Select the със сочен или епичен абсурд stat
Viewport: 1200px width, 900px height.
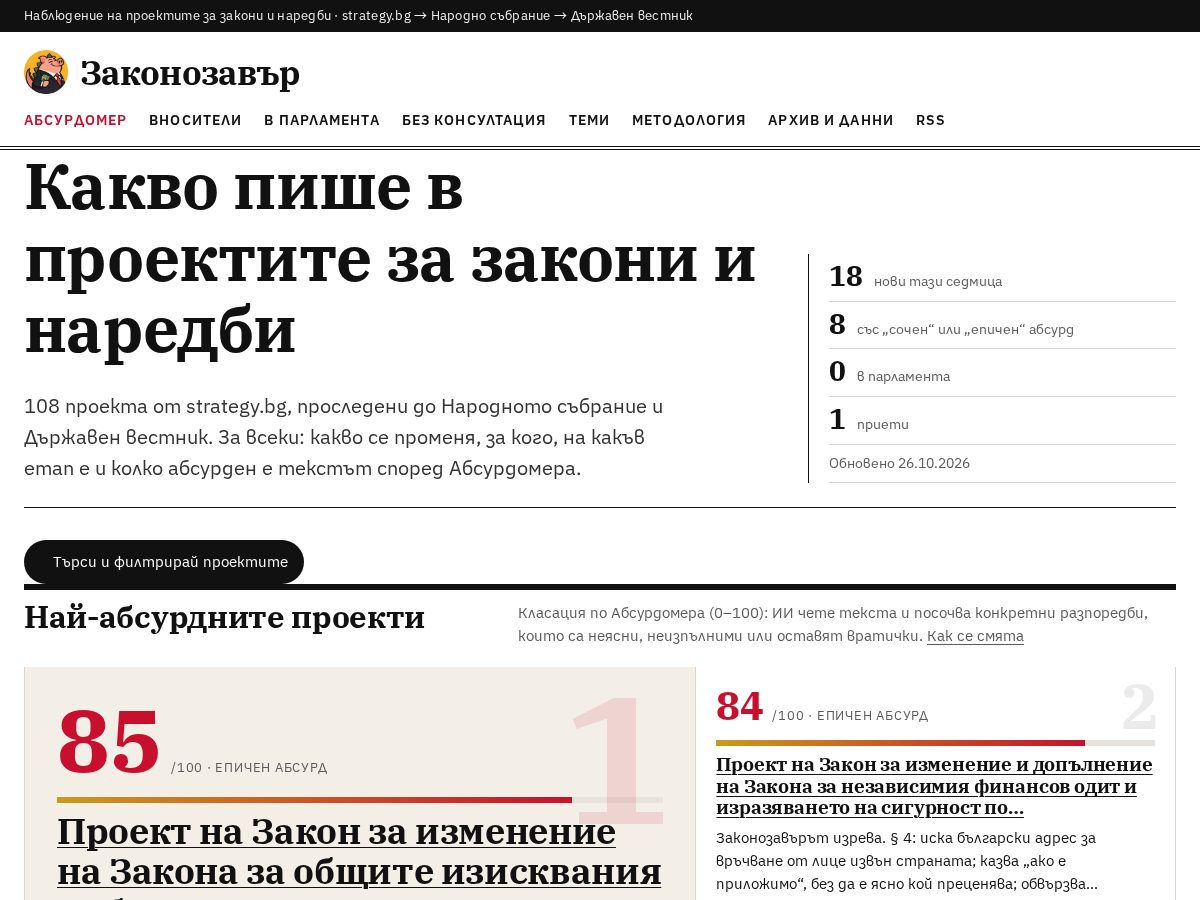1002,325
